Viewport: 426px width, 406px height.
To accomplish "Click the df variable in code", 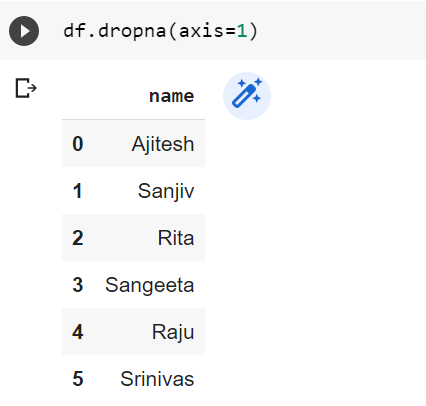I will pyautogui.click(x=74, y=31).
